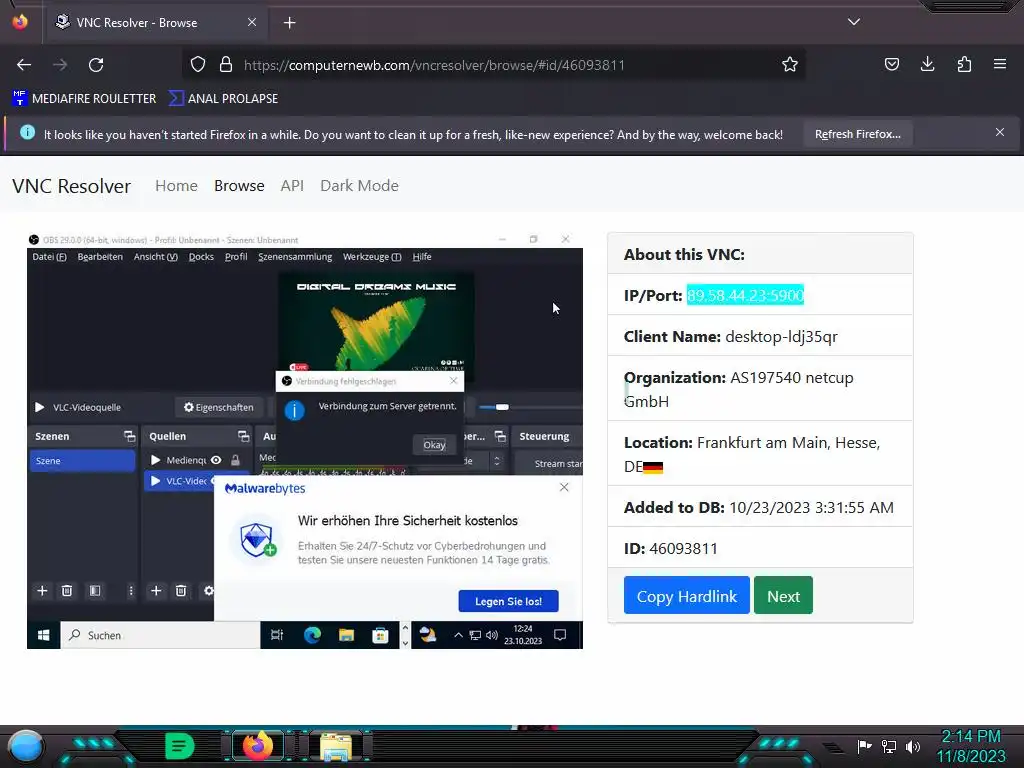The width and height of the screenshot is (1024, 768).
Task: Click the VNC Resolver brand title
Action: 71,186
